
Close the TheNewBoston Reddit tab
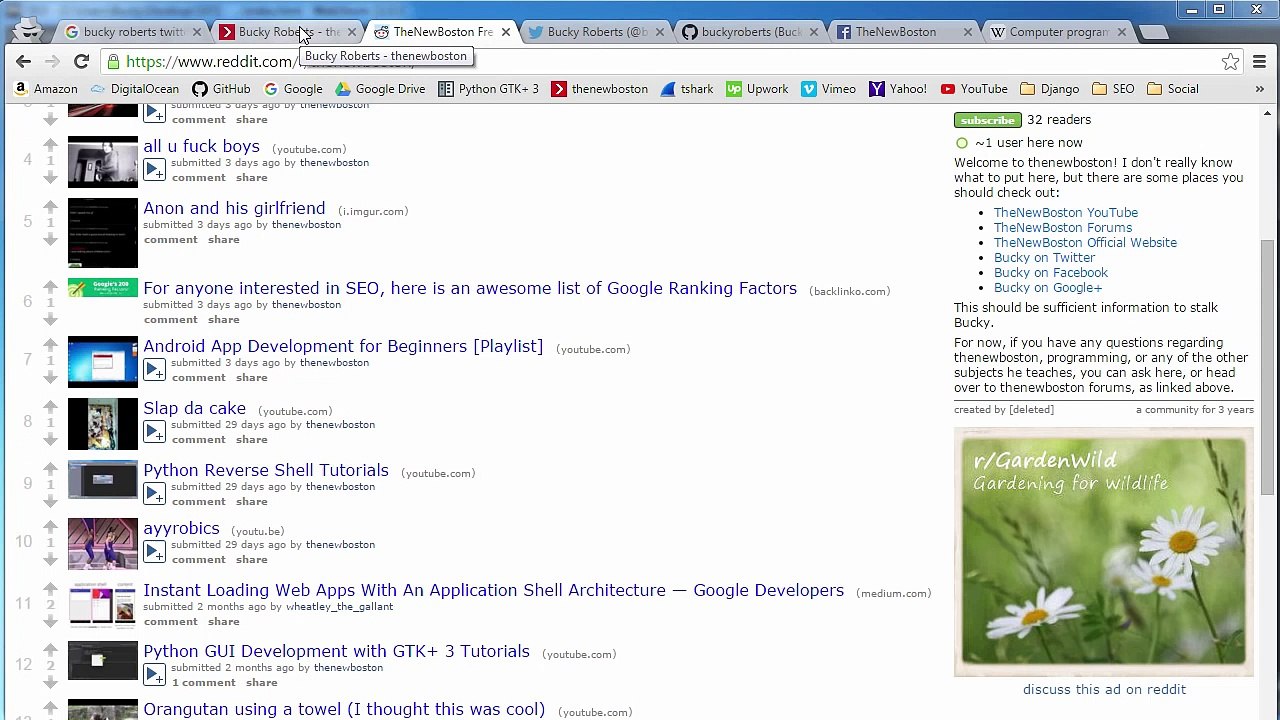(x=505, y=32)
